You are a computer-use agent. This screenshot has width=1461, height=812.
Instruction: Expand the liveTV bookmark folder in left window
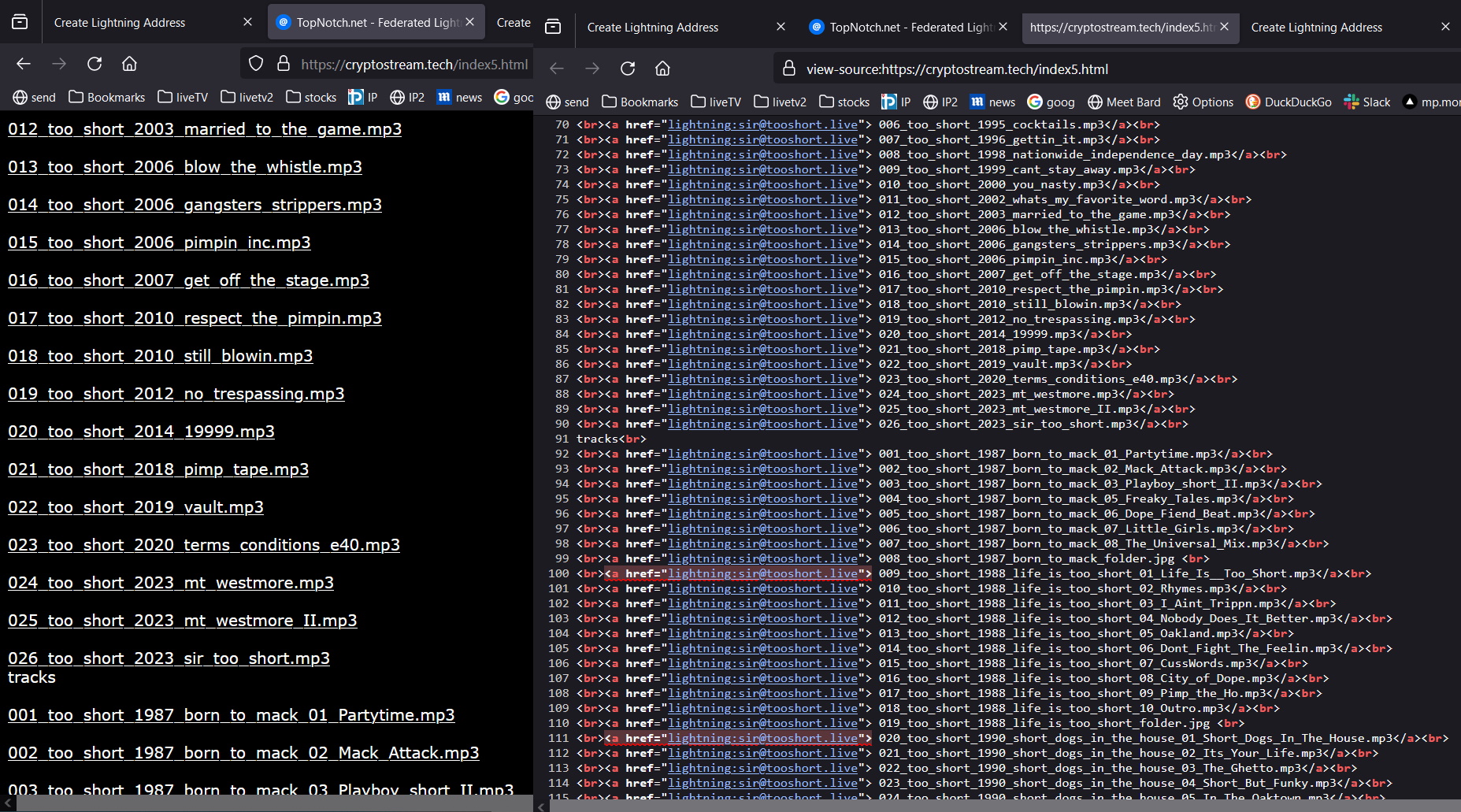[183, 97]
